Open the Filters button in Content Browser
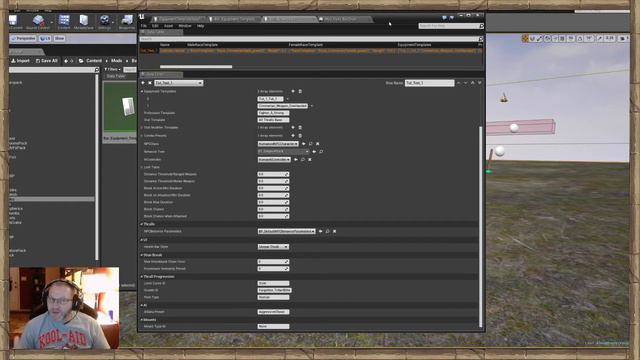The image size is (640, 360). coord(111,69)
